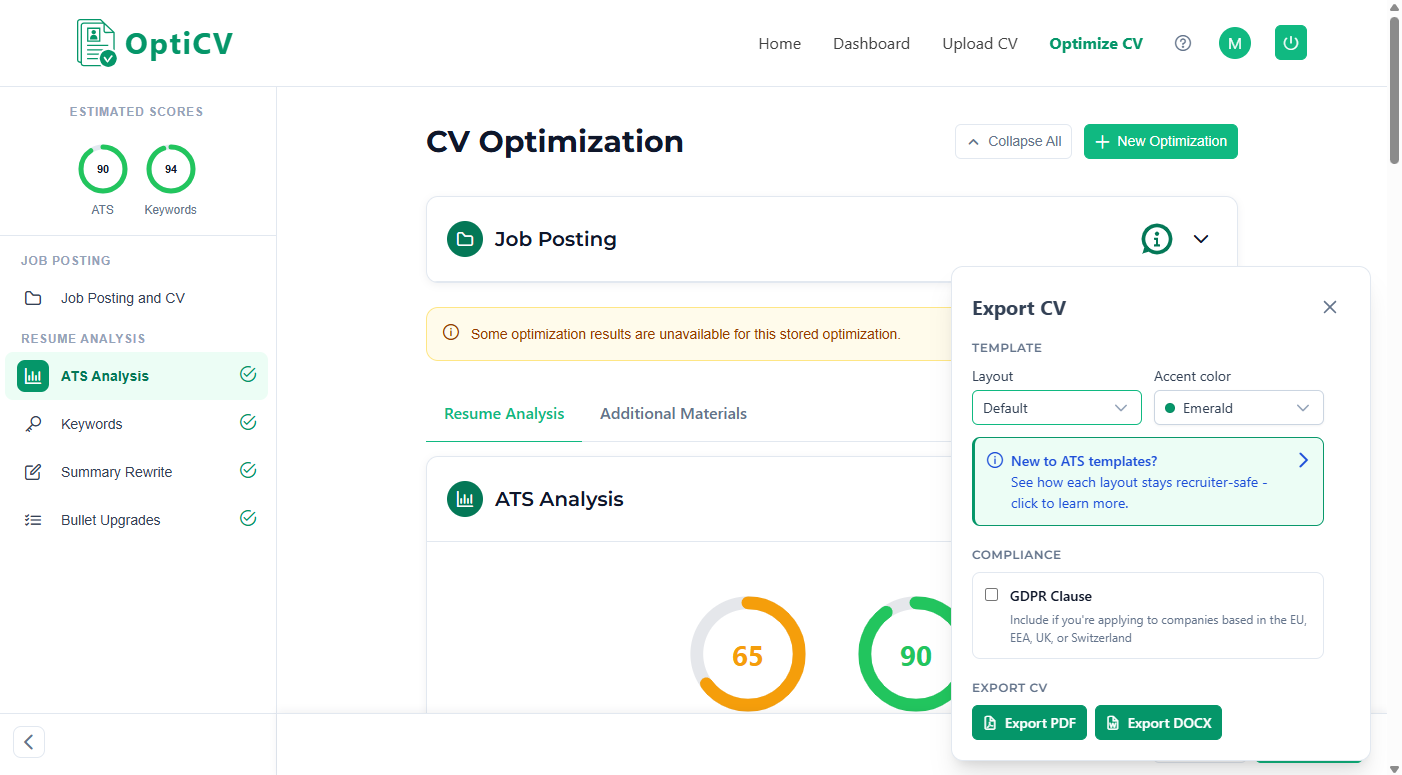Open the ATS templates info chevron
This screenshot has width=1402, height=775.
pyautogui.click(x=1303, y=460)
